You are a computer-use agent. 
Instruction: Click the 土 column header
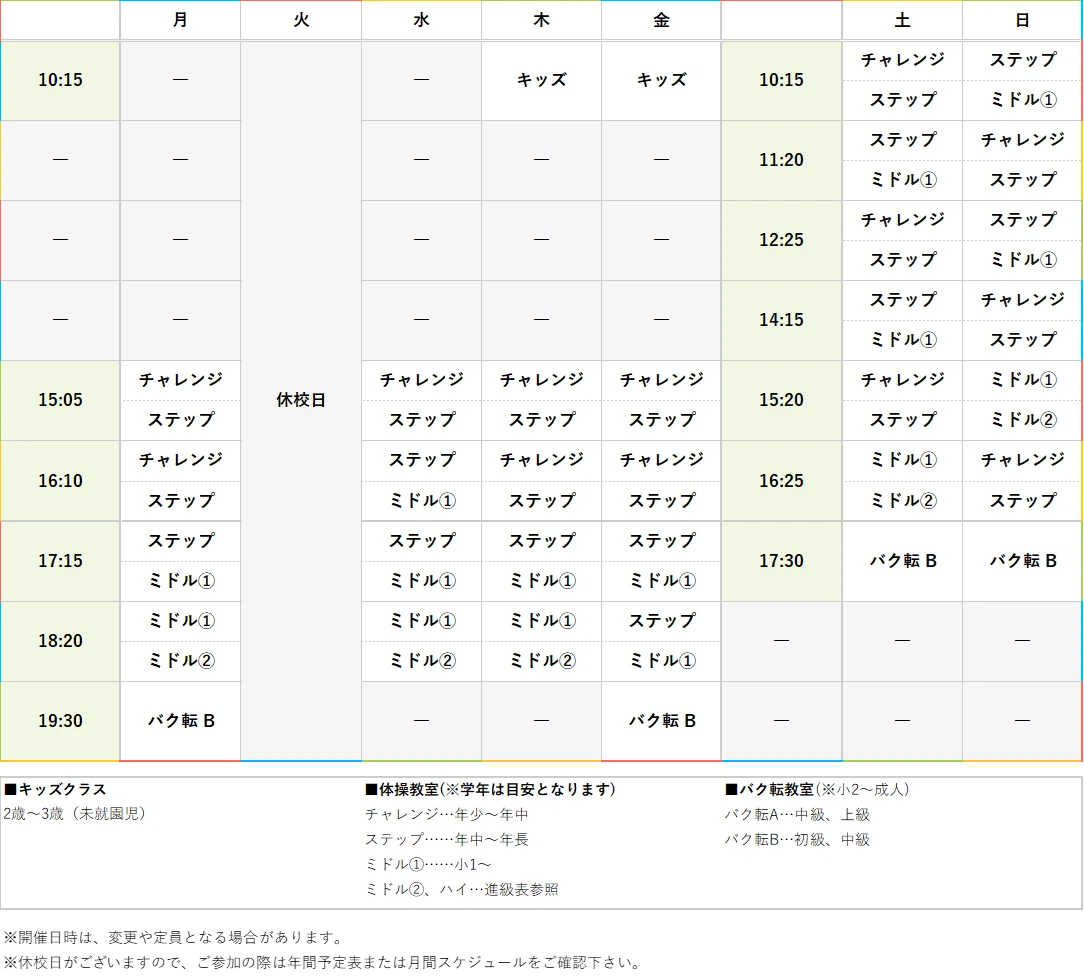coord(901,20)
